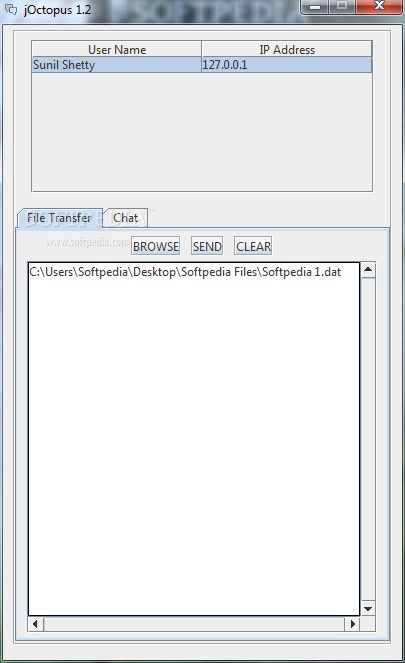Select the Sunil Shetty user name cell
This screenshot has width=405, height=663.
(117, 65)
